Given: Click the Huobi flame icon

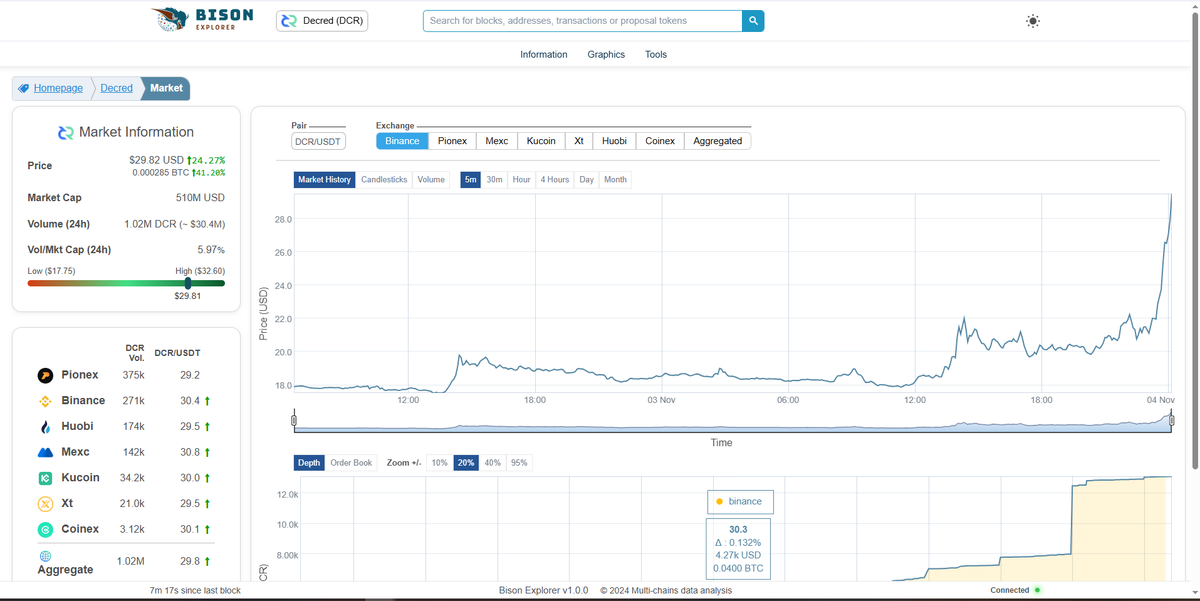Looking at the screenshot, I should (x=45, y=427).
